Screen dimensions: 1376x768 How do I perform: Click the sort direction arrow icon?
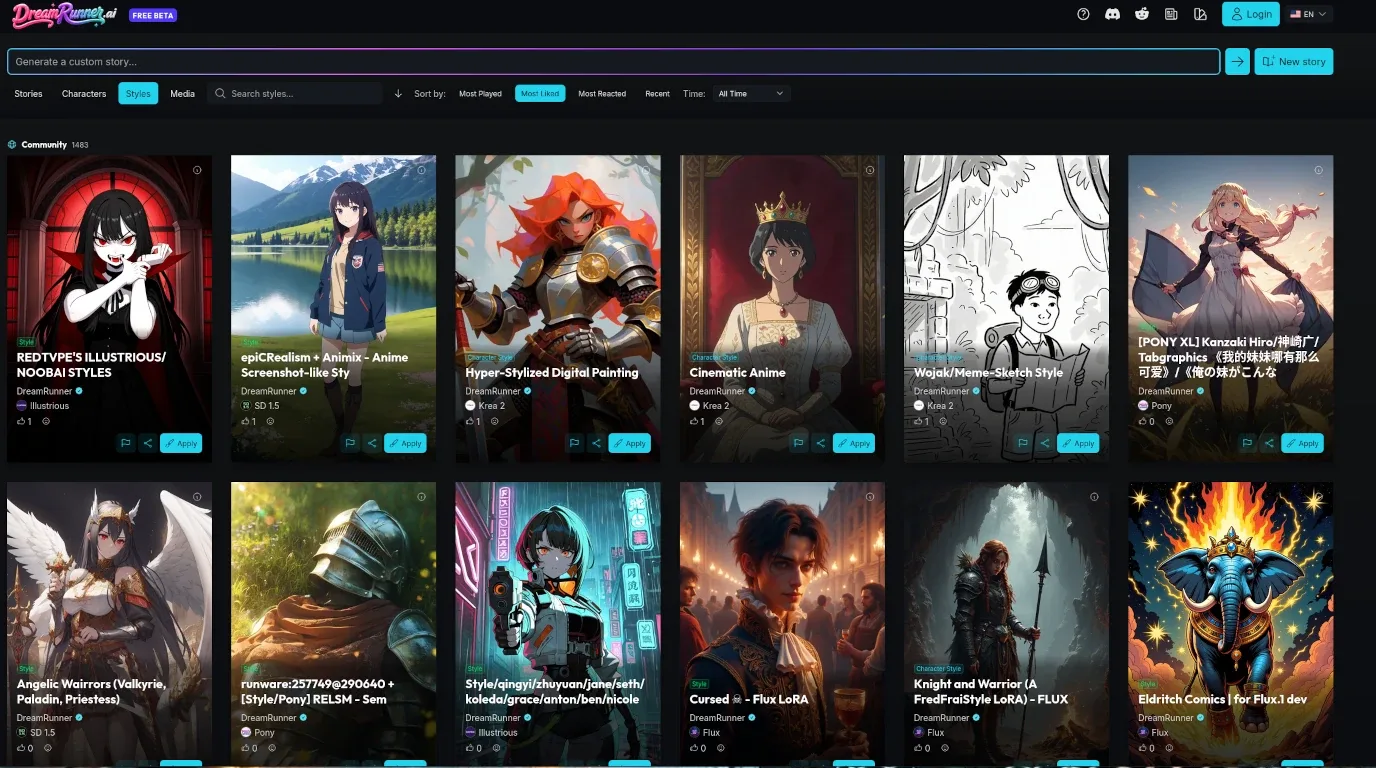[x=398, y=93]
